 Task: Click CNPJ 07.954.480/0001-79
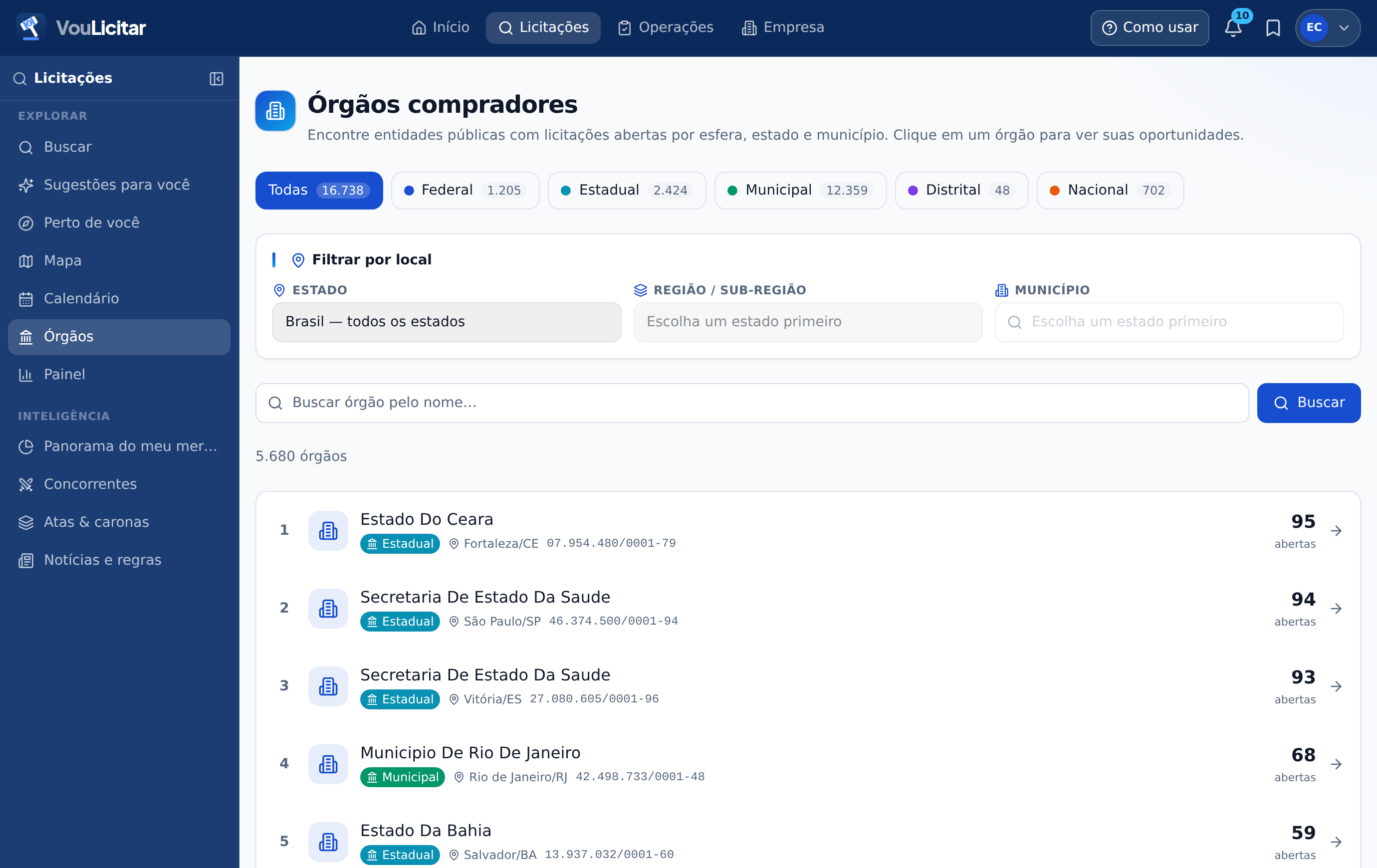click(611, 543)
